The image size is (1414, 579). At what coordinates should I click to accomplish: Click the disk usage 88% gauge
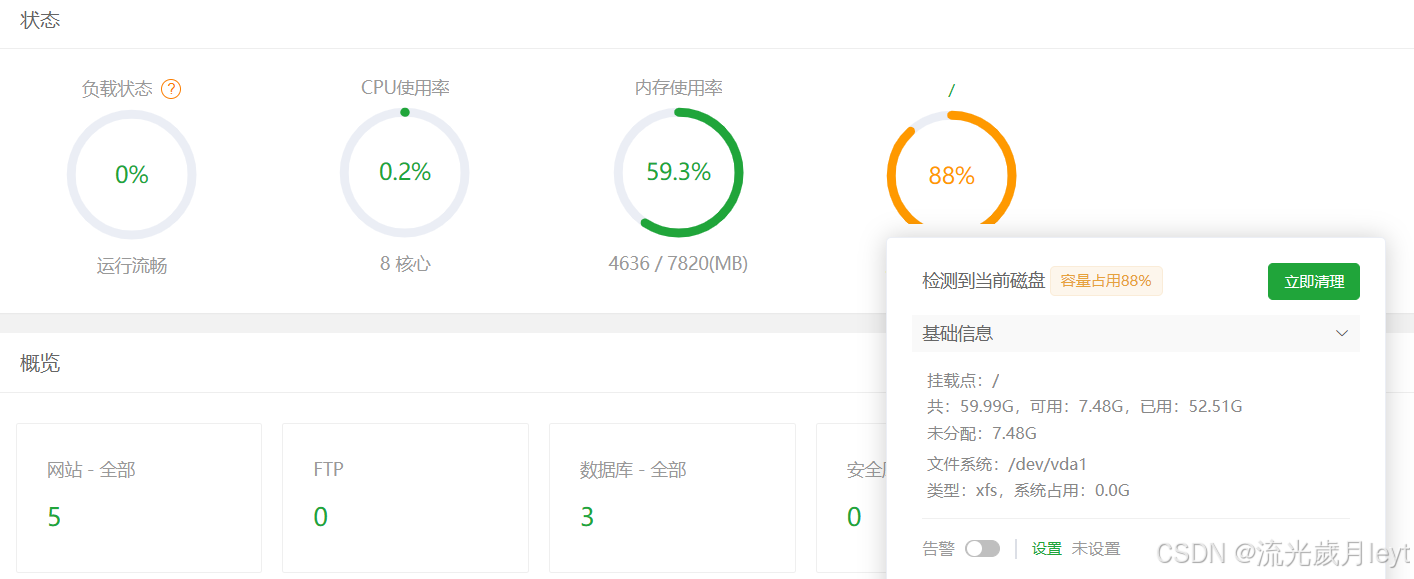[951, 175]
